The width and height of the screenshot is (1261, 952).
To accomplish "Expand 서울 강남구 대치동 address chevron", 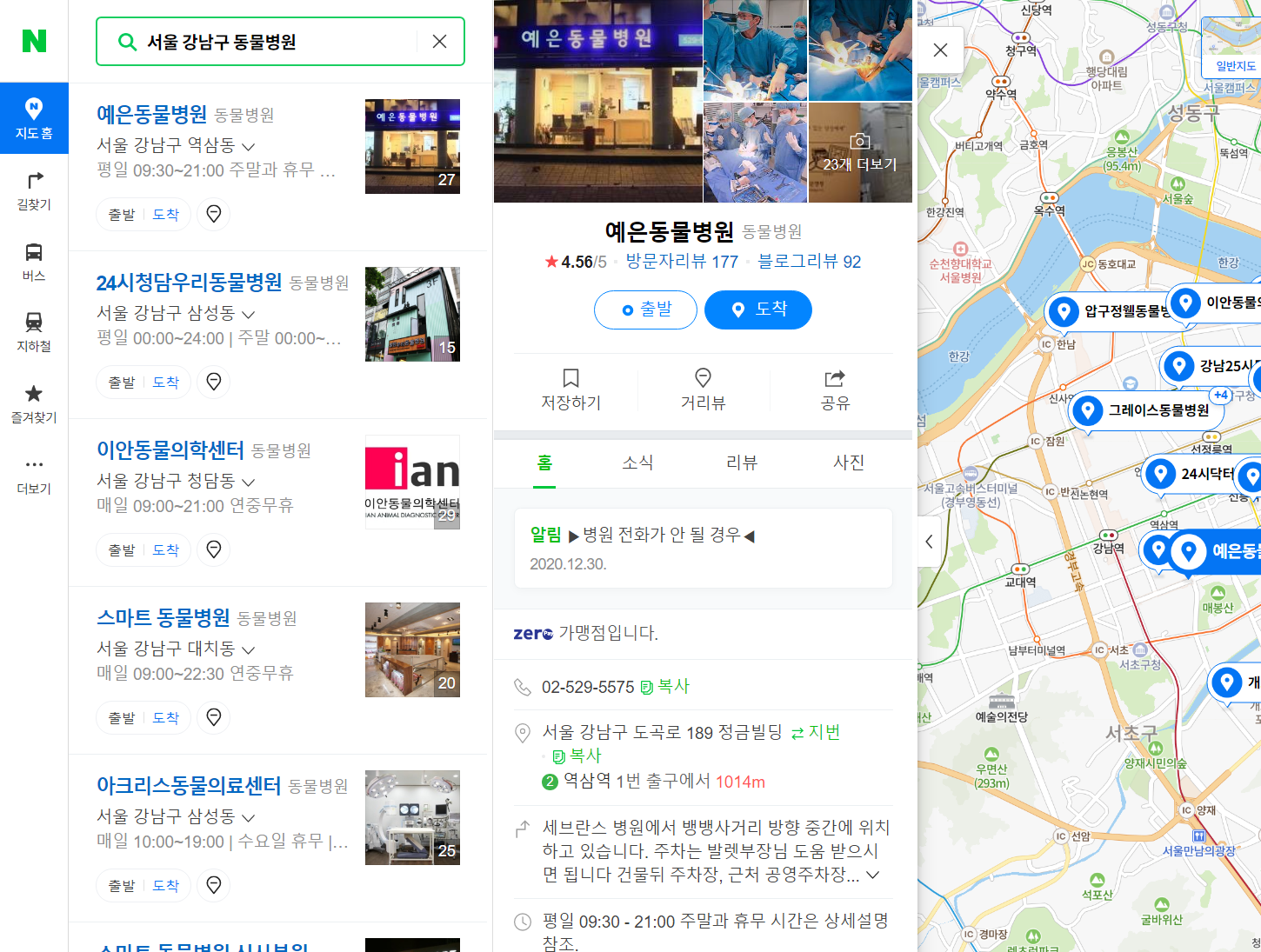I will click(249, 649).
